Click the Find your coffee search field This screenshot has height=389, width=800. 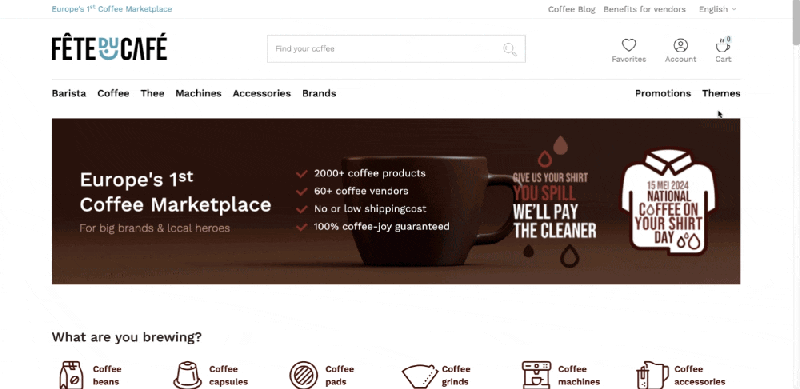[396, 49]
